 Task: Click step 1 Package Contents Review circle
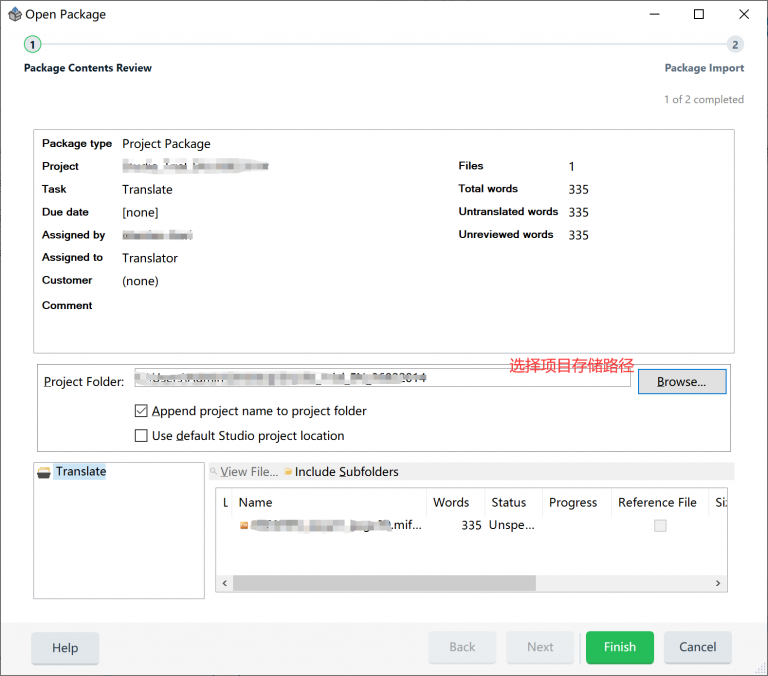(33, 44)
